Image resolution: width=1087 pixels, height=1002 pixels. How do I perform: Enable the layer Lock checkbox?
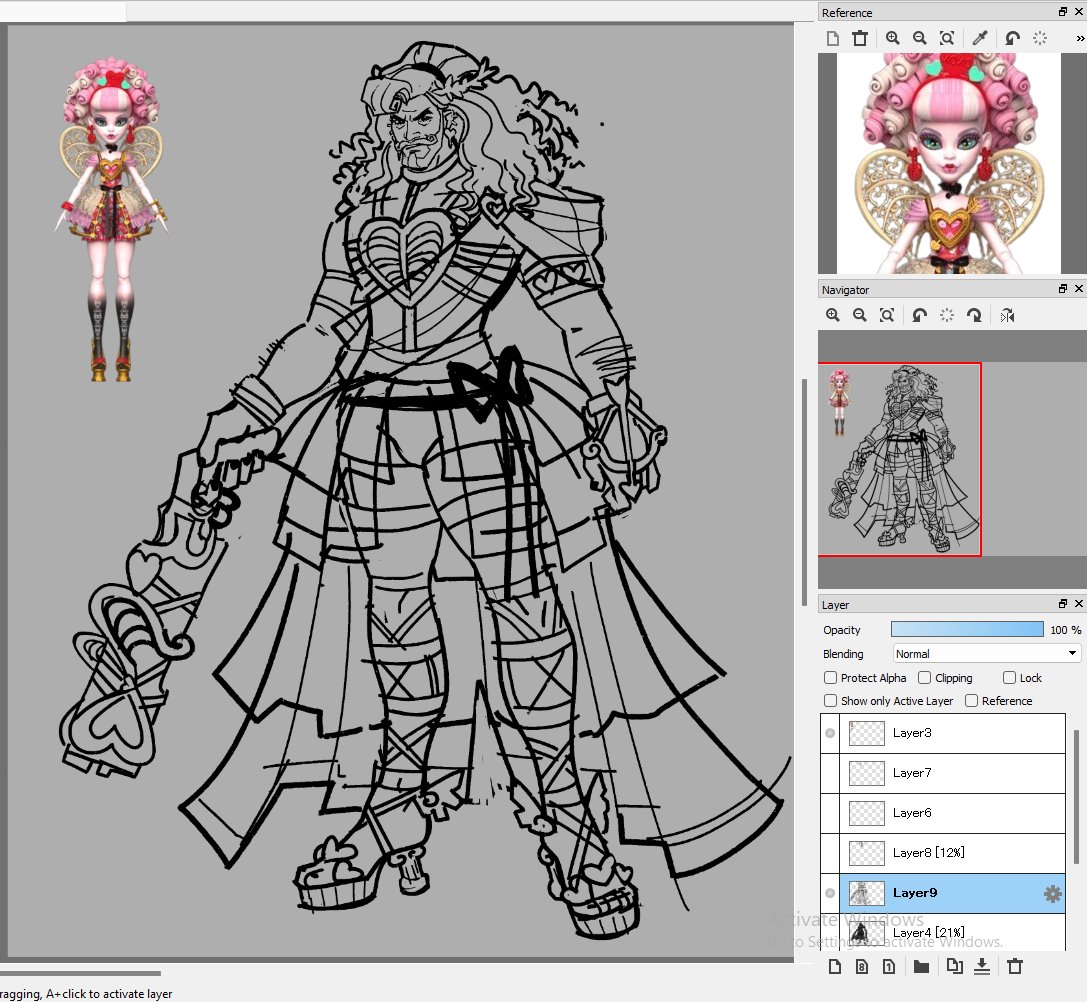(1009, 677)
